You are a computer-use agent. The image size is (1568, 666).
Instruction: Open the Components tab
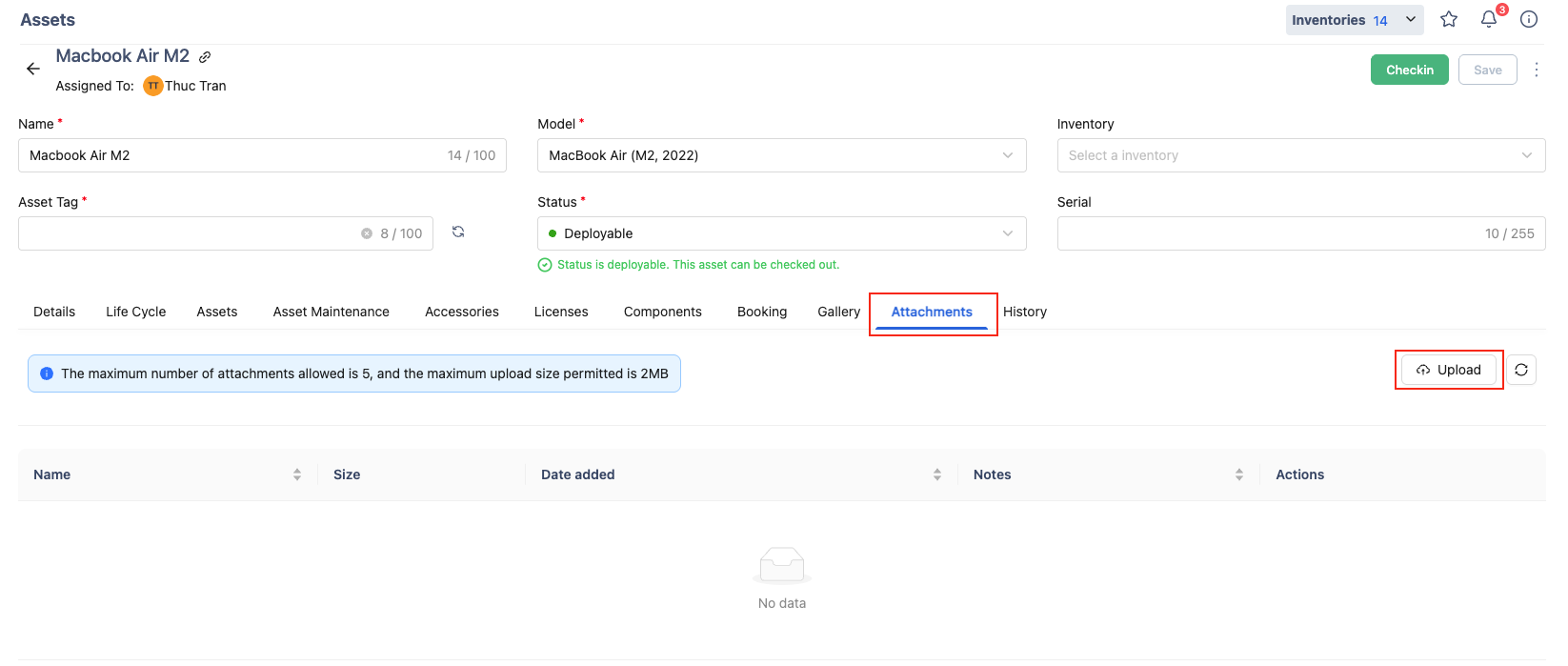663,312
